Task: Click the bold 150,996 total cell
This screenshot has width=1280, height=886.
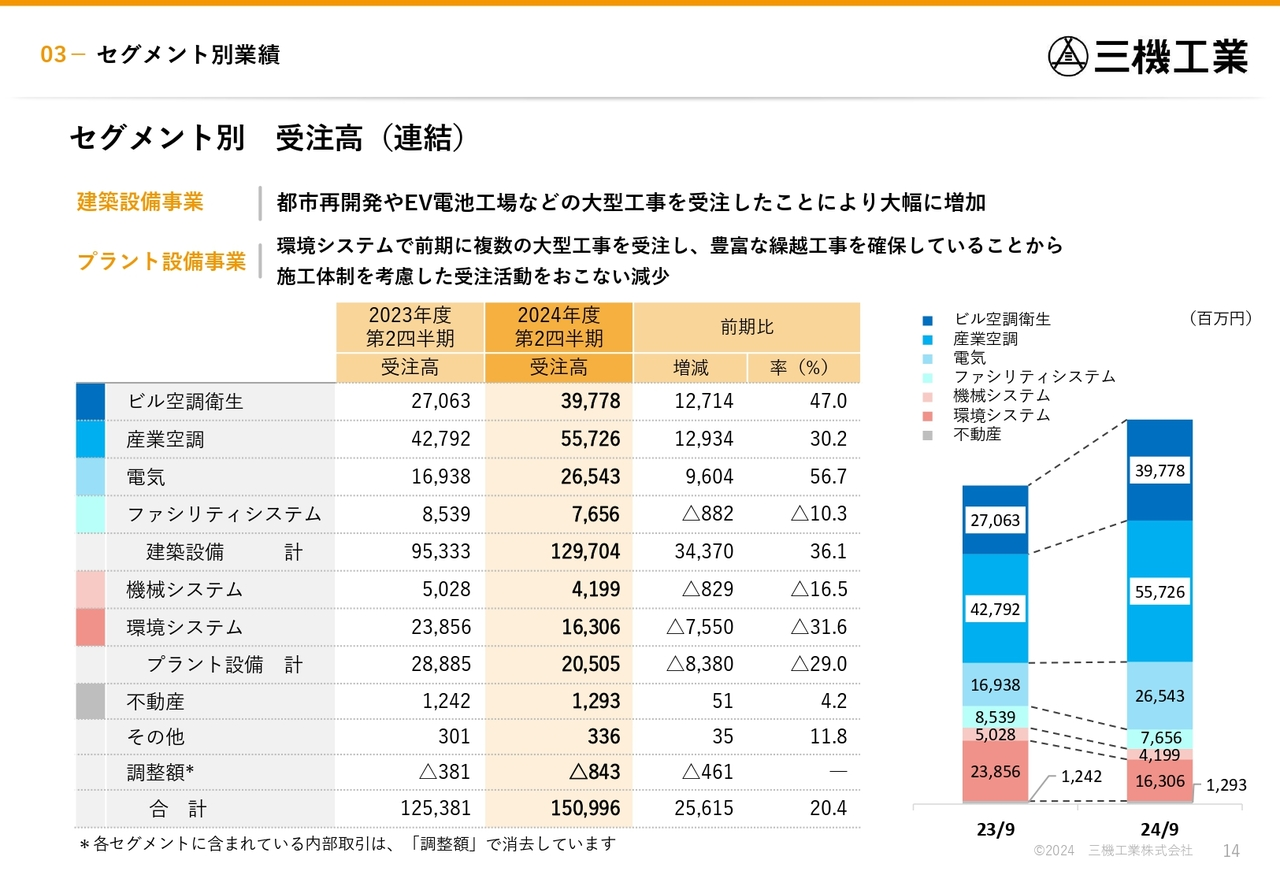Action: [x=585, y=809]
